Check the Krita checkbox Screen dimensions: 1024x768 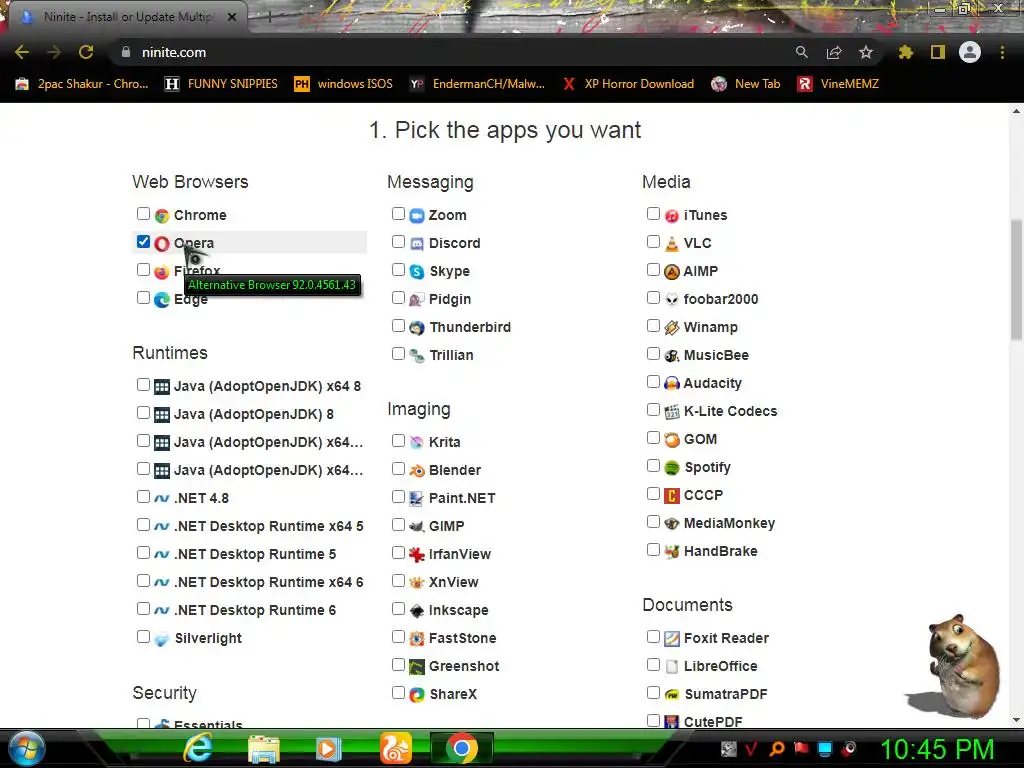point(398,441)
